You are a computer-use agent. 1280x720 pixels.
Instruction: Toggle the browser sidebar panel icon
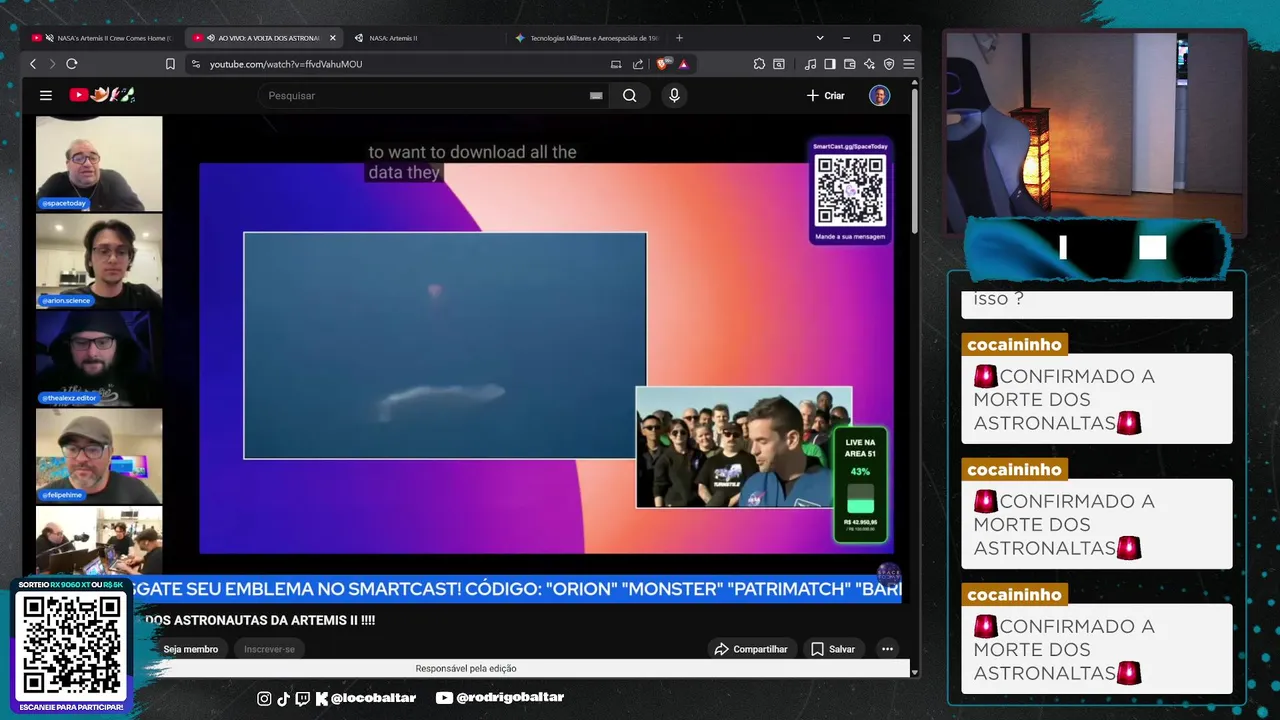[830, 64]
